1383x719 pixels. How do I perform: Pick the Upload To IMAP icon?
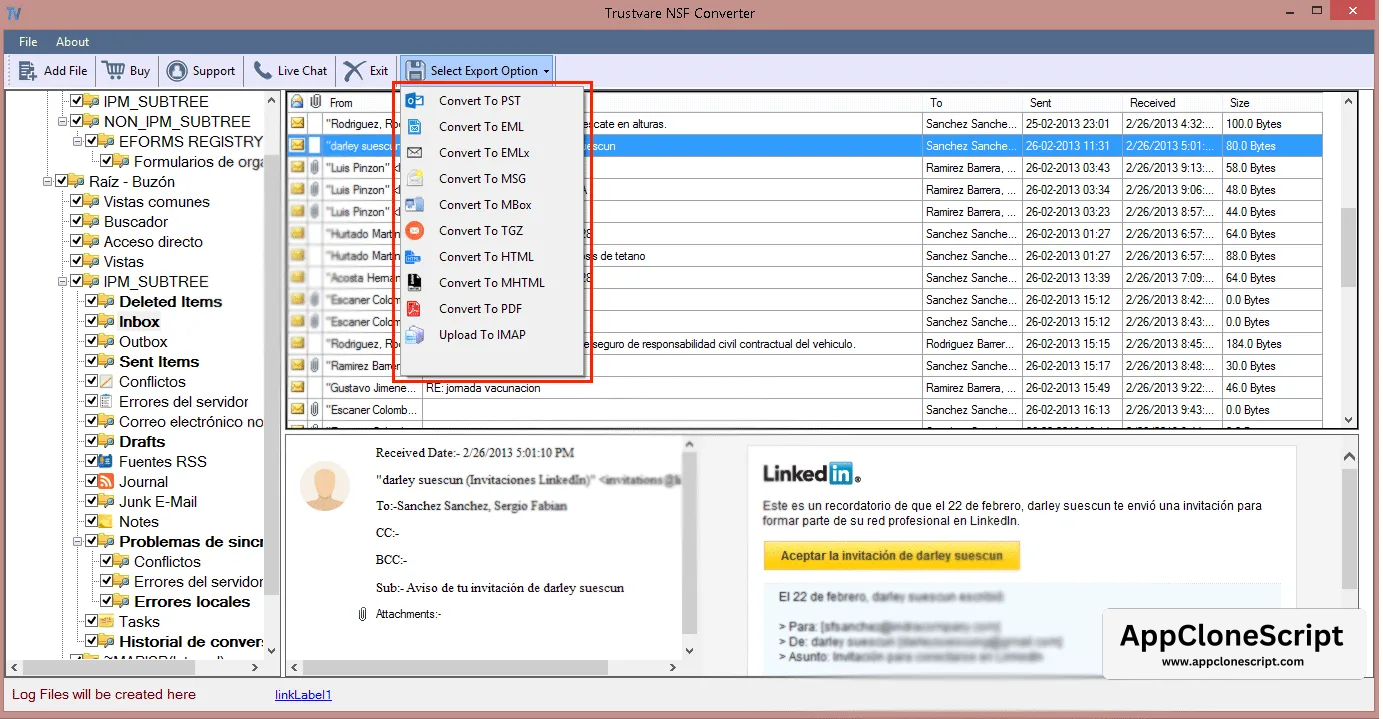415,335
